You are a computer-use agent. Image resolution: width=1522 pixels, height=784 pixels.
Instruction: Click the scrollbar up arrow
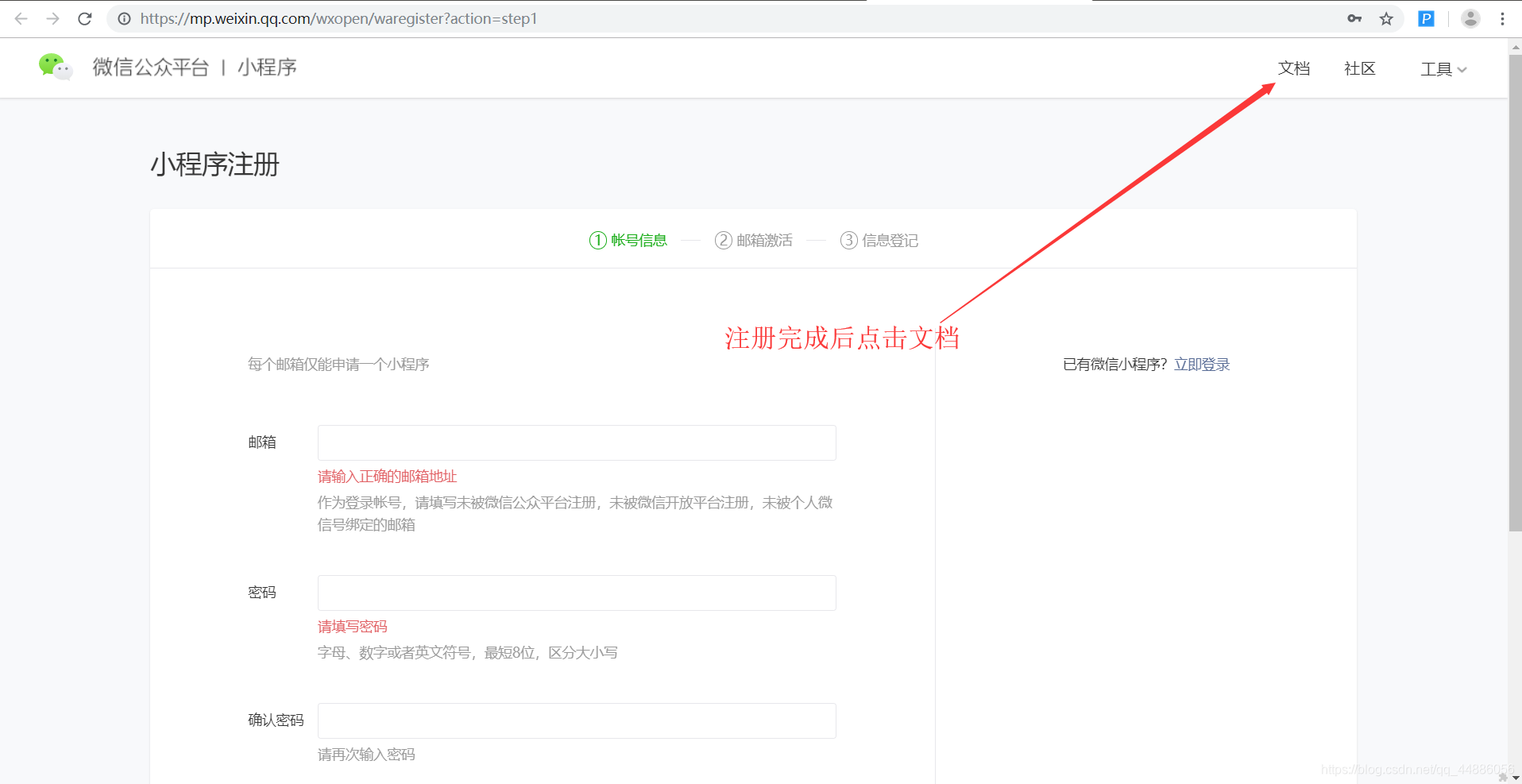(1515, 46)
